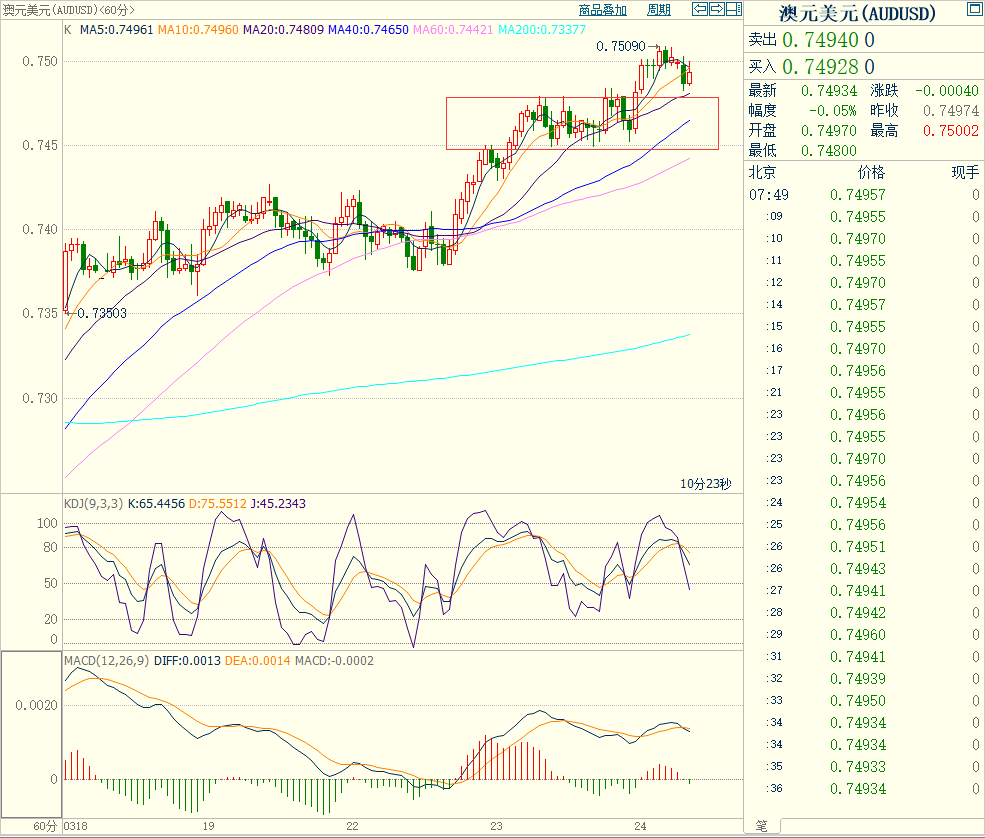Open the 商品叠加 overlay link
The height and width of the screenshot is (838, 985).
pos(602,10)
